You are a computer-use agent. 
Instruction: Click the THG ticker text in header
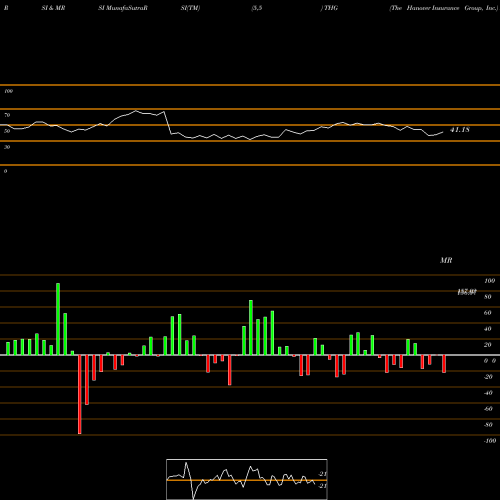[331, 8]
